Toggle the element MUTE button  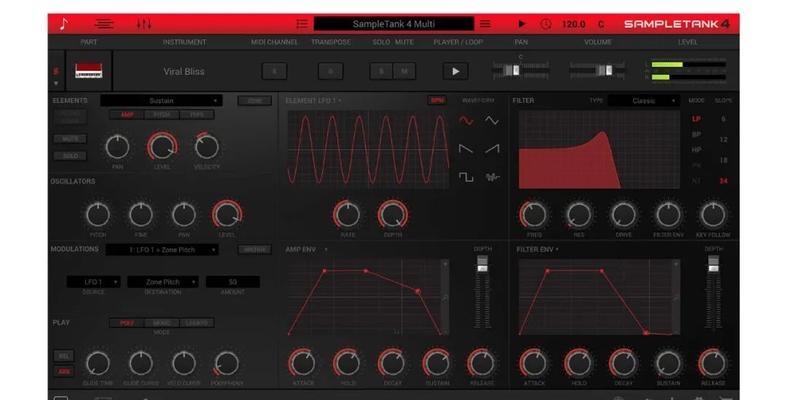click(x=70, y=139)
